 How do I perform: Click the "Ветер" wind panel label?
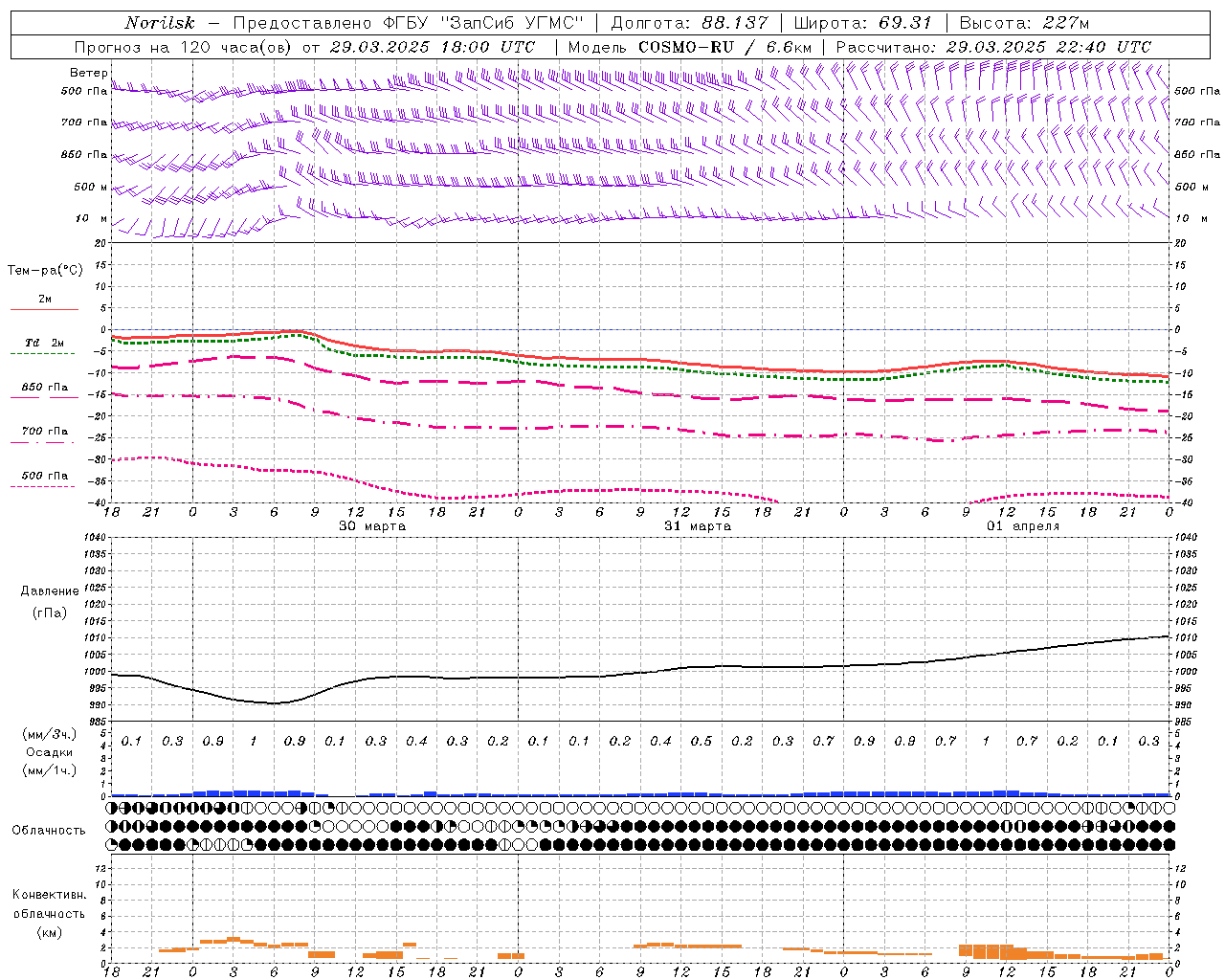(x=88, y=73)
